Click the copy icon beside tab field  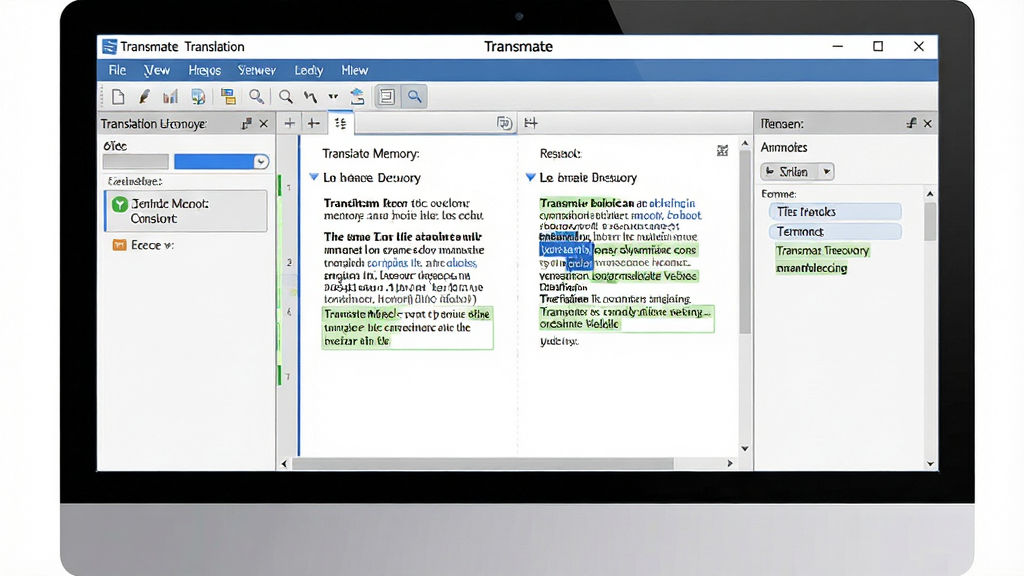pyautogui.click(x=504, y=123)
